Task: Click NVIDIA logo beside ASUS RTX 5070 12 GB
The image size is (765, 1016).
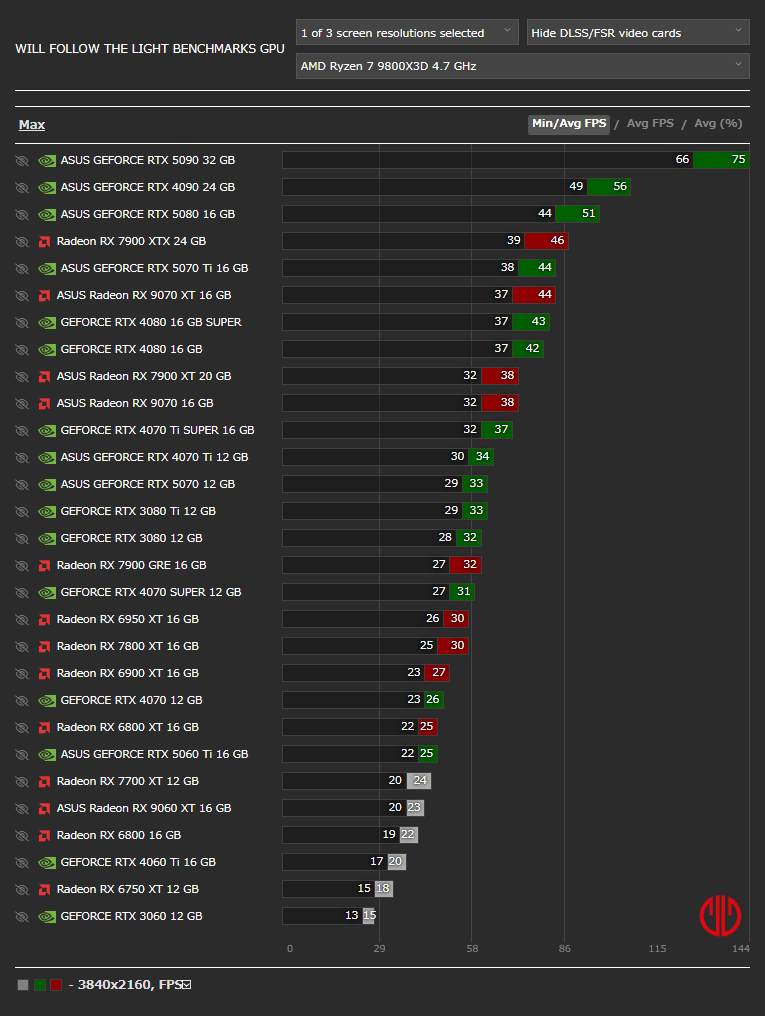Action: click(x=47, y=485)
